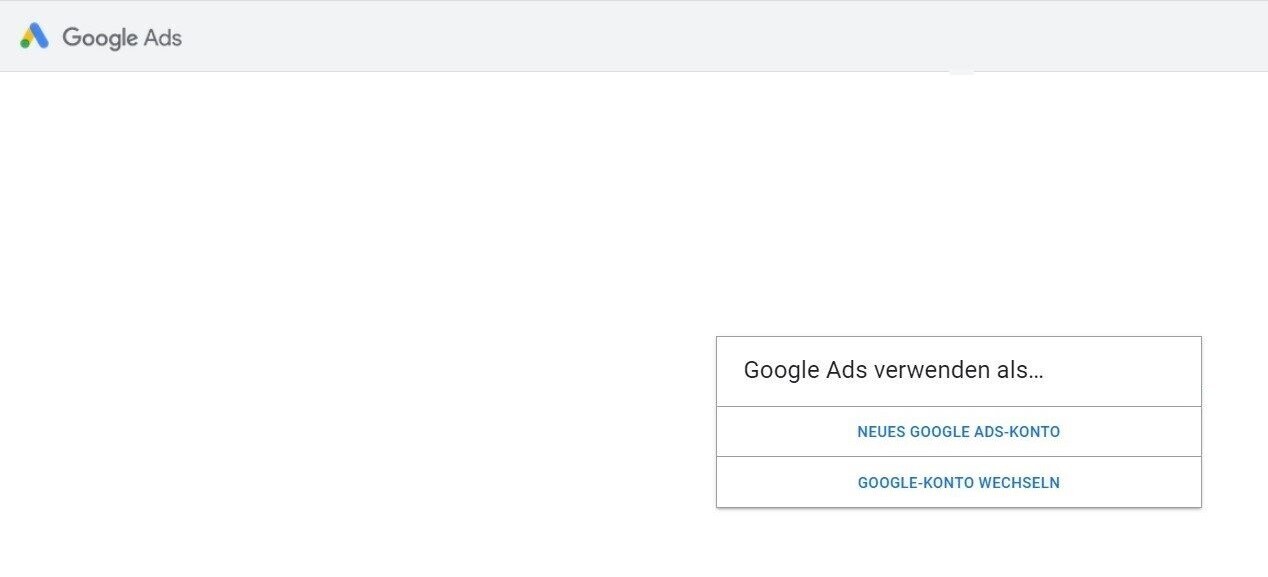
Task: Click blank space right of Google-Konto wechseln text
Action: coord(1130,482)
